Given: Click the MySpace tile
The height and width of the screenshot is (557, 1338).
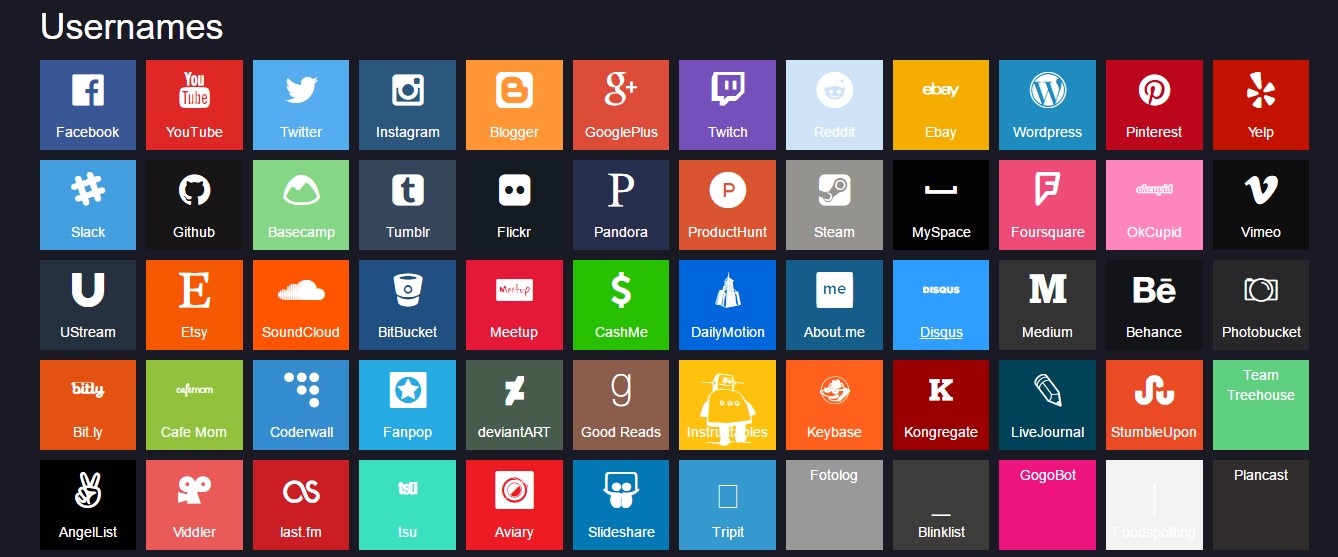Looking at the screenshot, I should 941,205.
